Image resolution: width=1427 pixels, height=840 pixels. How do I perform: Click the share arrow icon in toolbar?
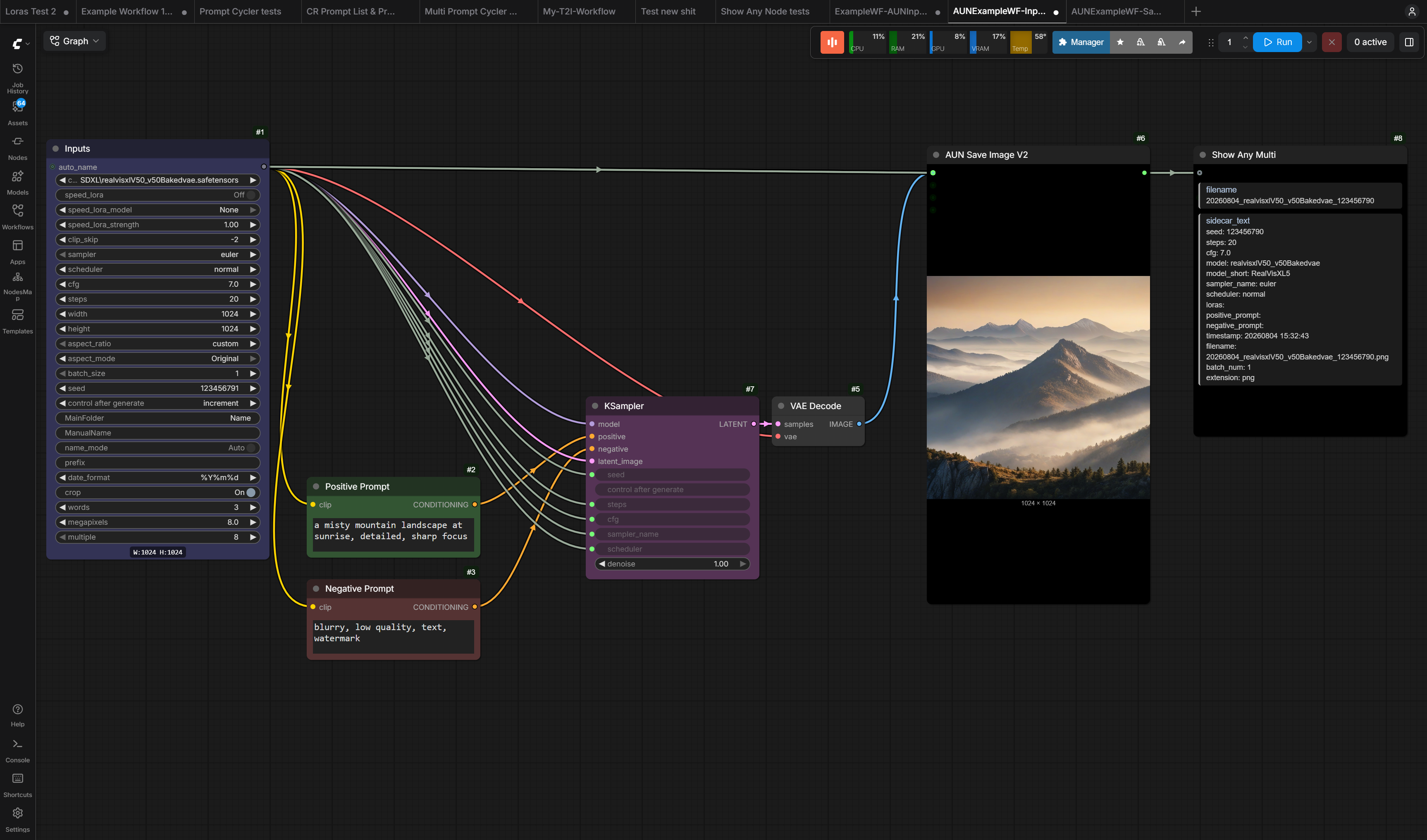click(x=1182, y=42)
